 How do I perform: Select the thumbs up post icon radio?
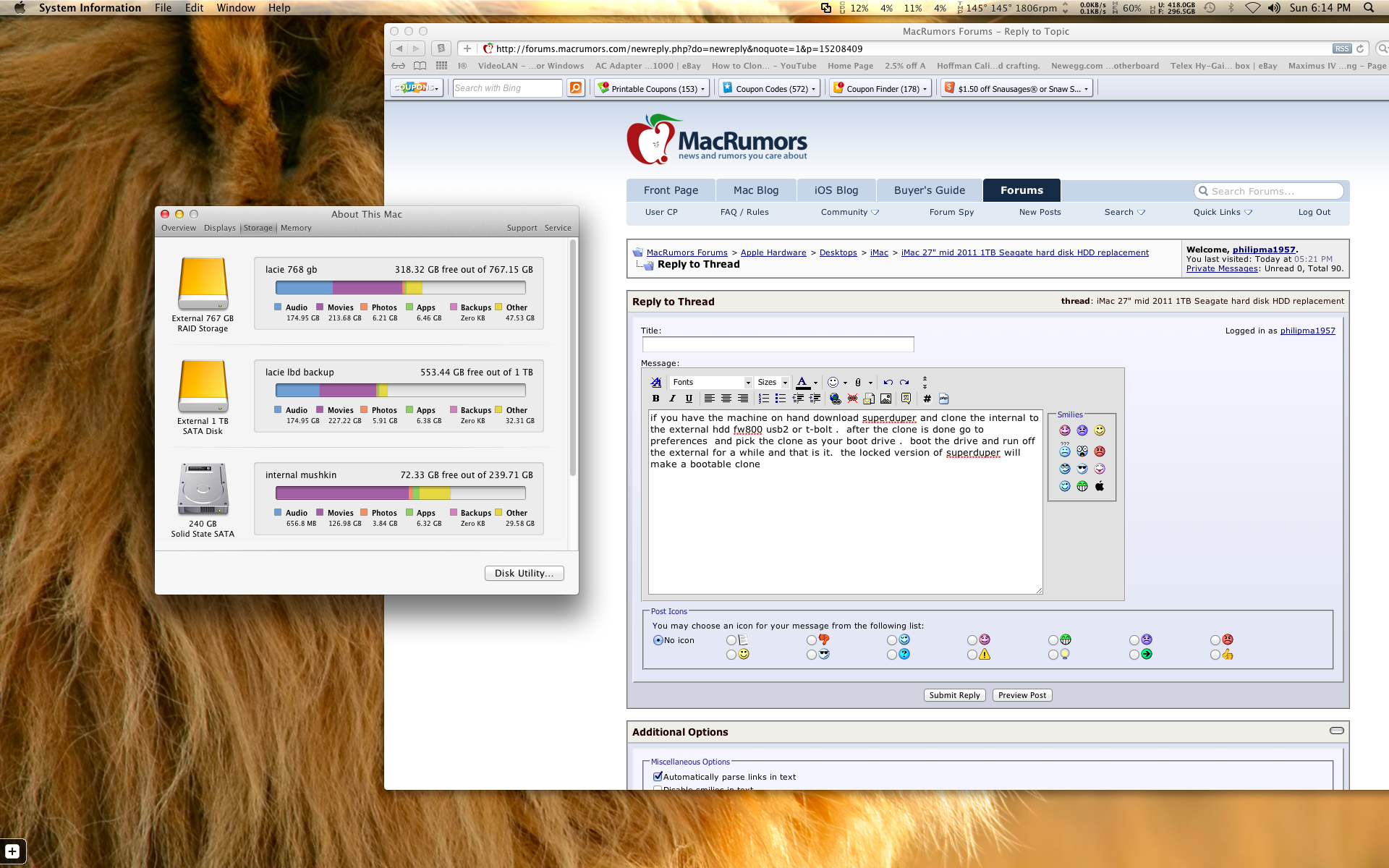point(1215,655)
